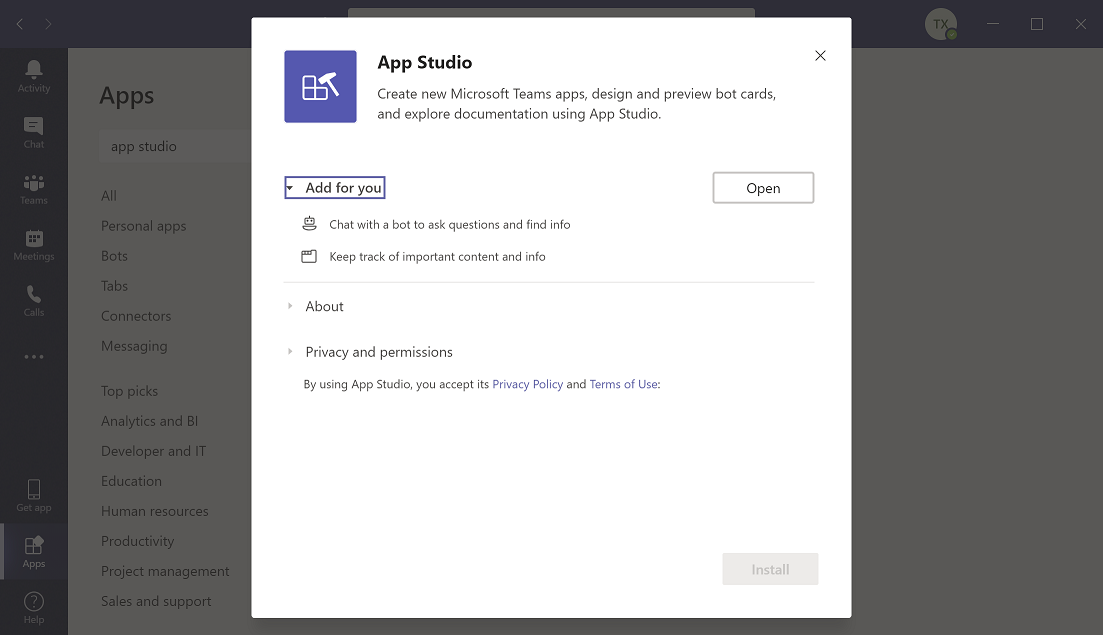Click the Apps page heading
Screen dimensions: 1103x635
[127, 96]
